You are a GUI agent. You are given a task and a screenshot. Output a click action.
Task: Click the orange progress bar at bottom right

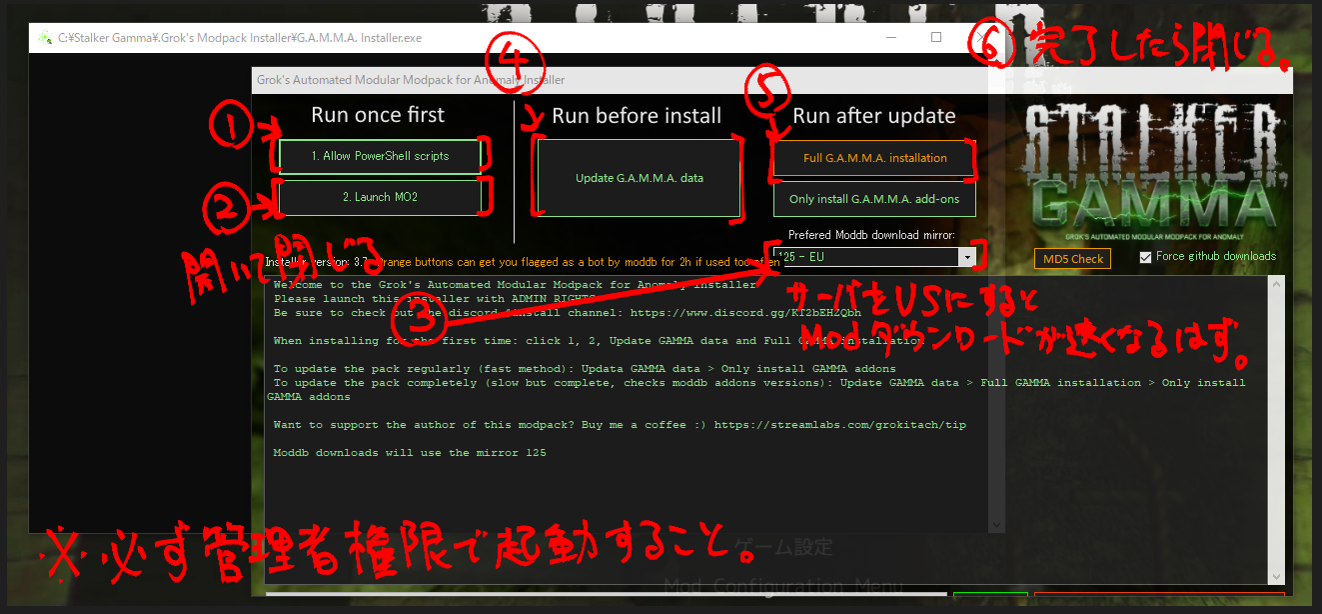(x=1160, y=595)
